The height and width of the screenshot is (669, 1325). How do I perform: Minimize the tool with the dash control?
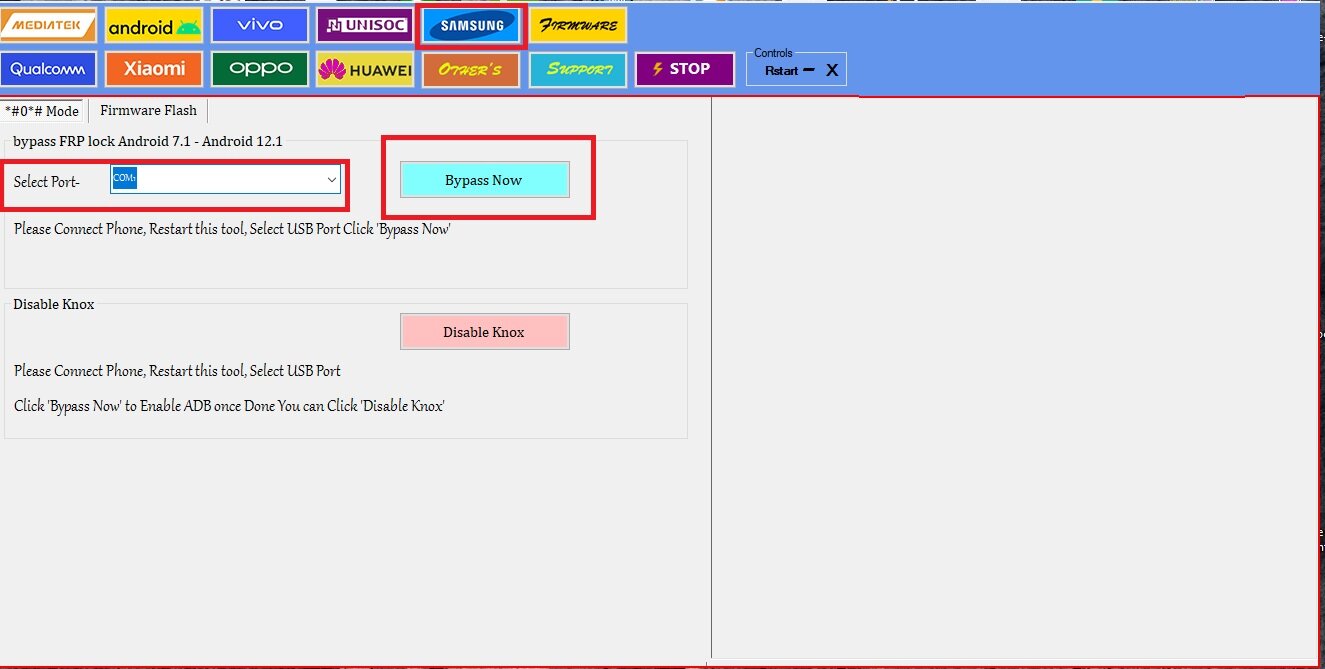click(809, 70)
